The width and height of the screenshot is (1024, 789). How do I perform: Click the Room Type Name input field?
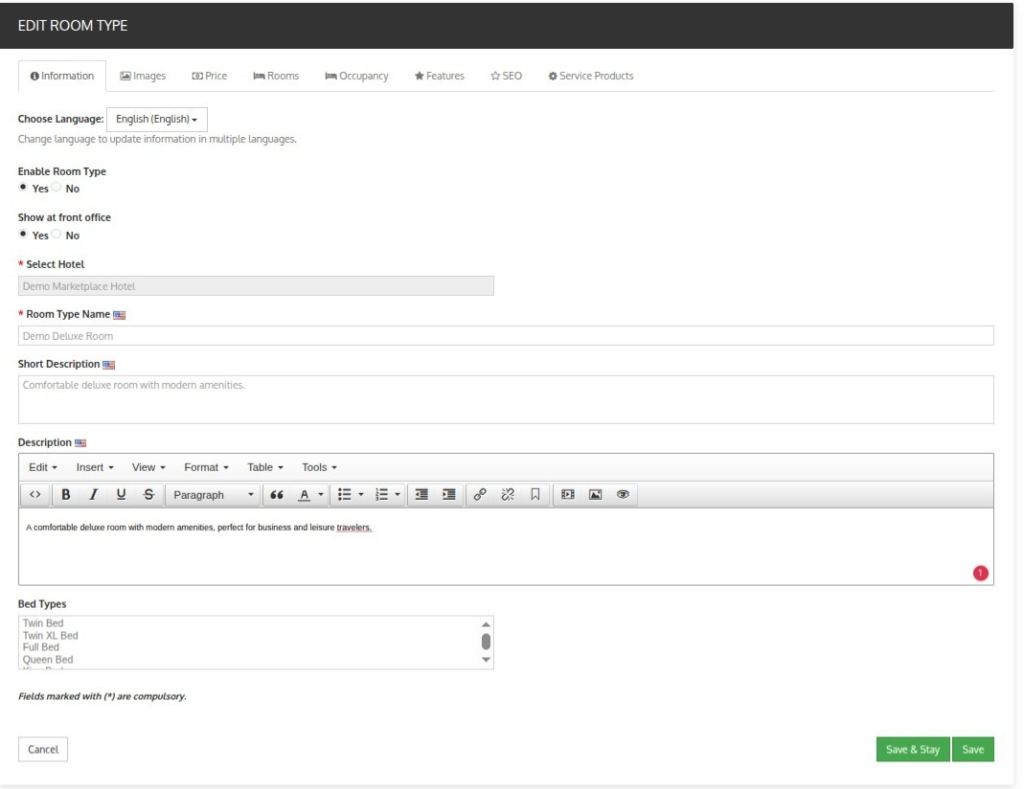point(506,336)
